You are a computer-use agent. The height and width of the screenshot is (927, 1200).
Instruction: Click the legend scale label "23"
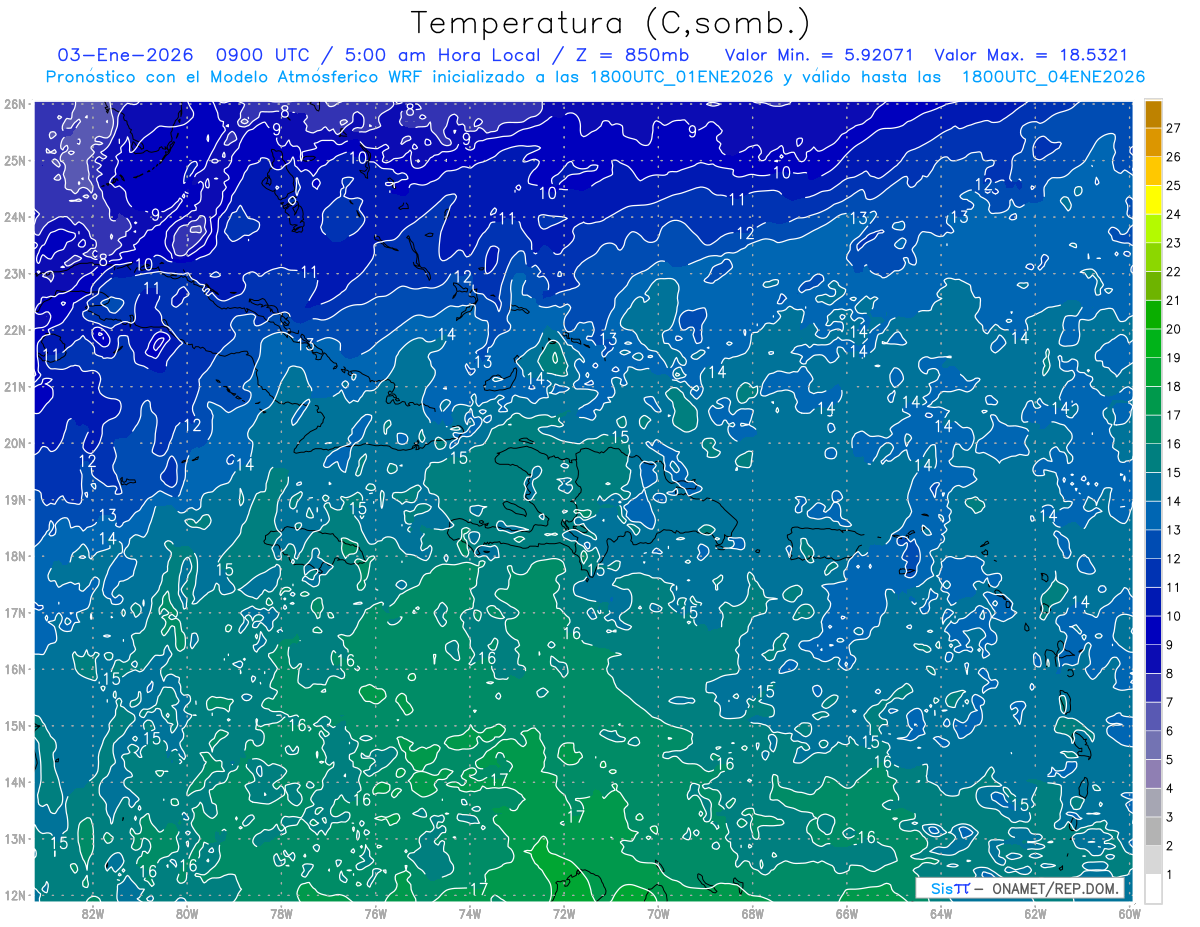[1174, 243]
